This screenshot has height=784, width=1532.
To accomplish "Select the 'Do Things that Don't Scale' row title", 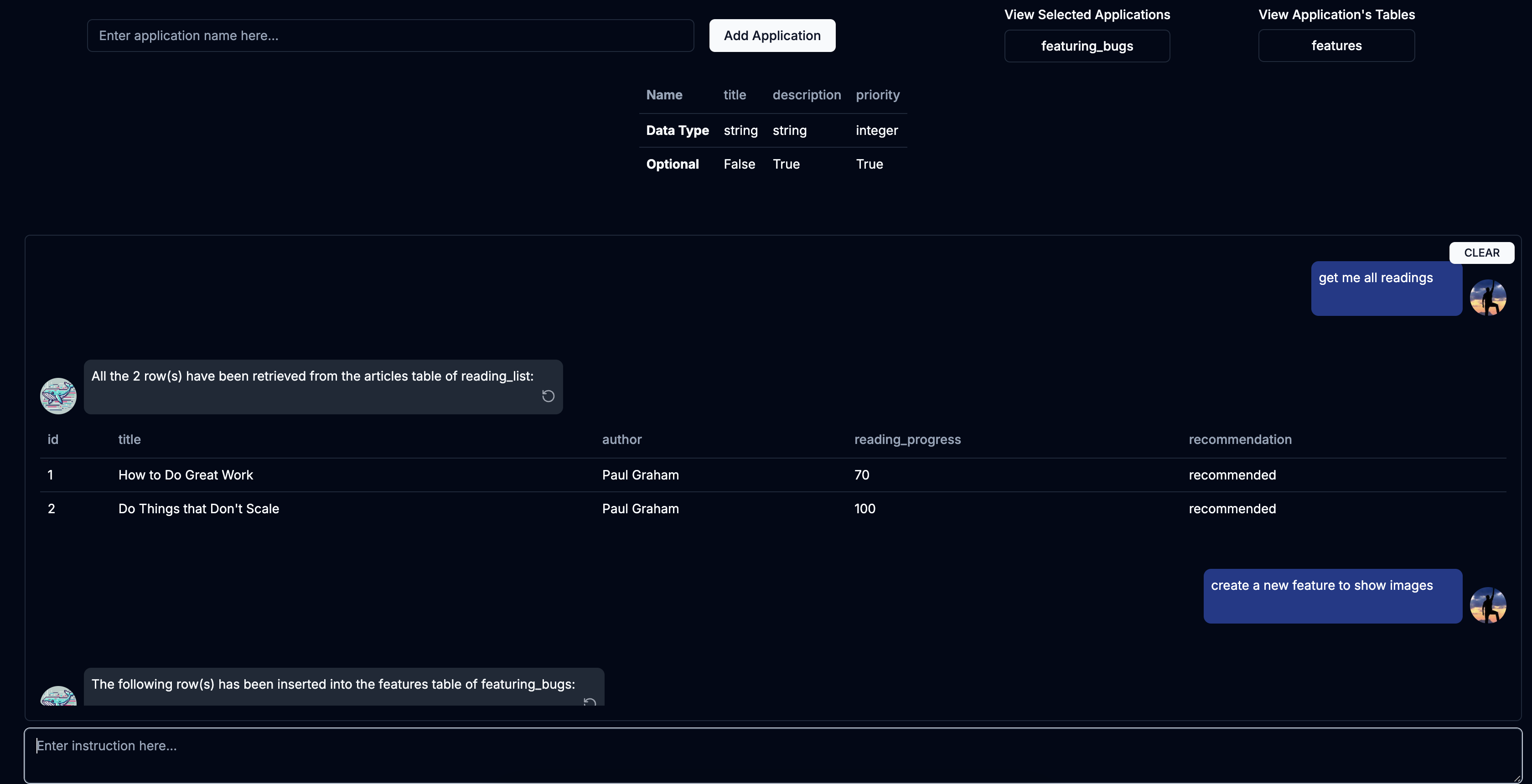I will pyautogui.click(x=199, y=509).
